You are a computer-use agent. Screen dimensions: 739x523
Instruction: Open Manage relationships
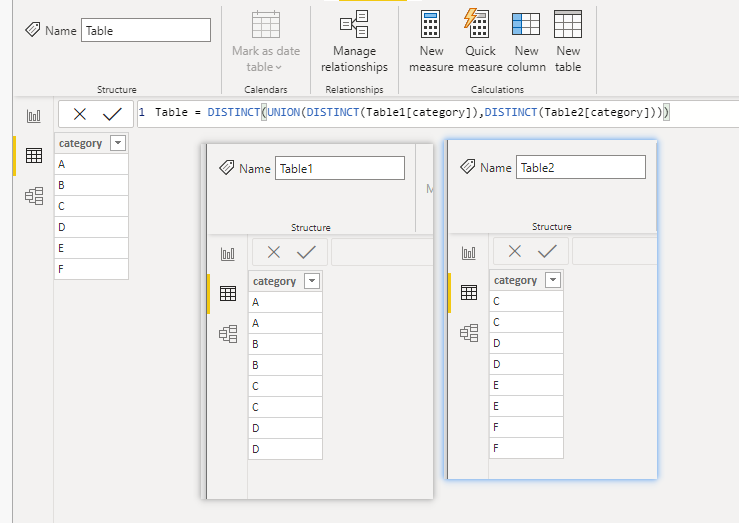(x=354, y=42)
